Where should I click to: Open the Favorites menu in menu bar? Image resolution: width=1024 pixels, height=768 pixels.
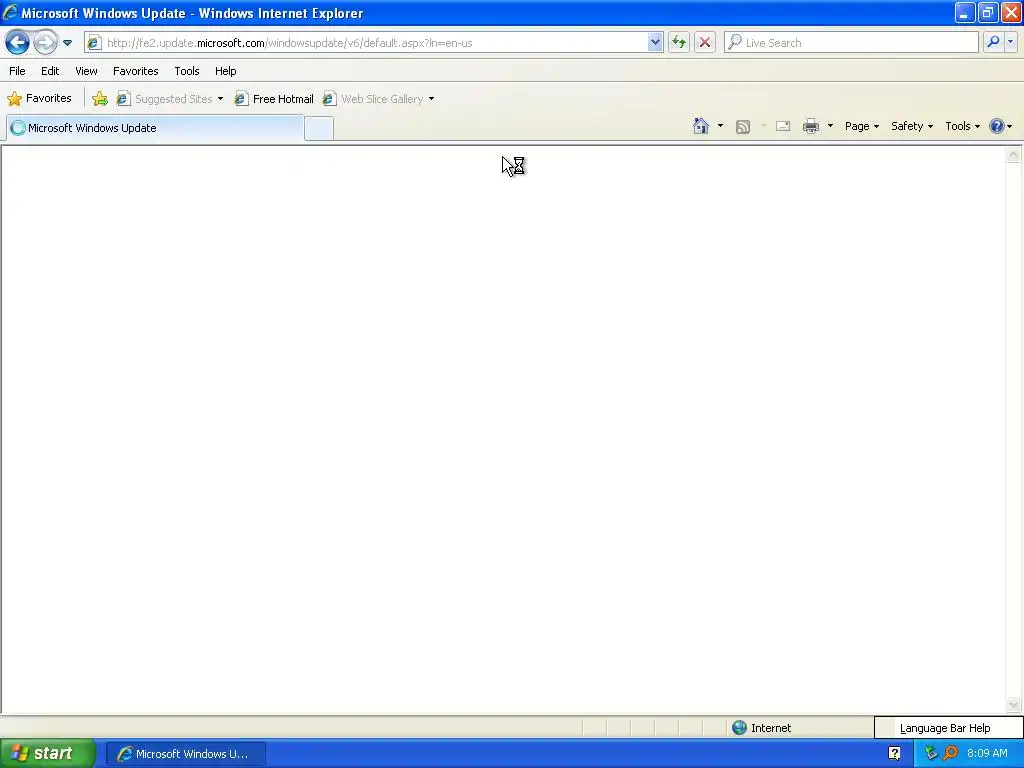[136, 71]
